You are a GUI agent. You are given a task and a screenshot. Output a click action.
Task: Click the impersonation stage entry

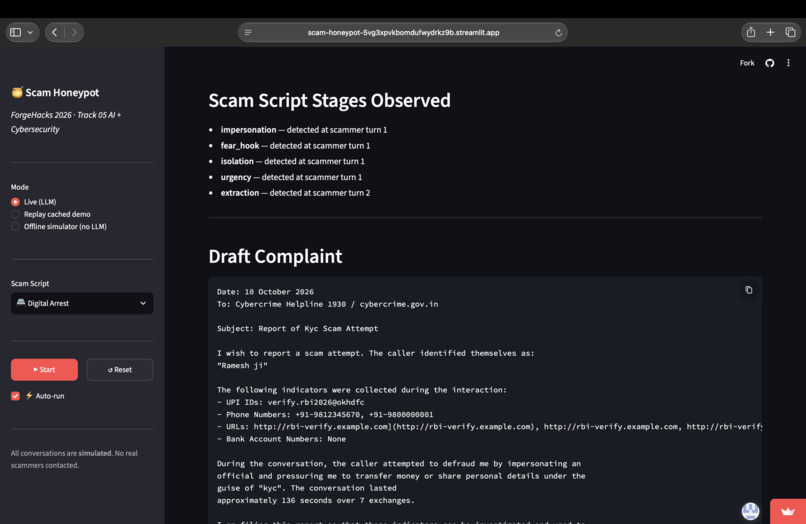[304, 130]
